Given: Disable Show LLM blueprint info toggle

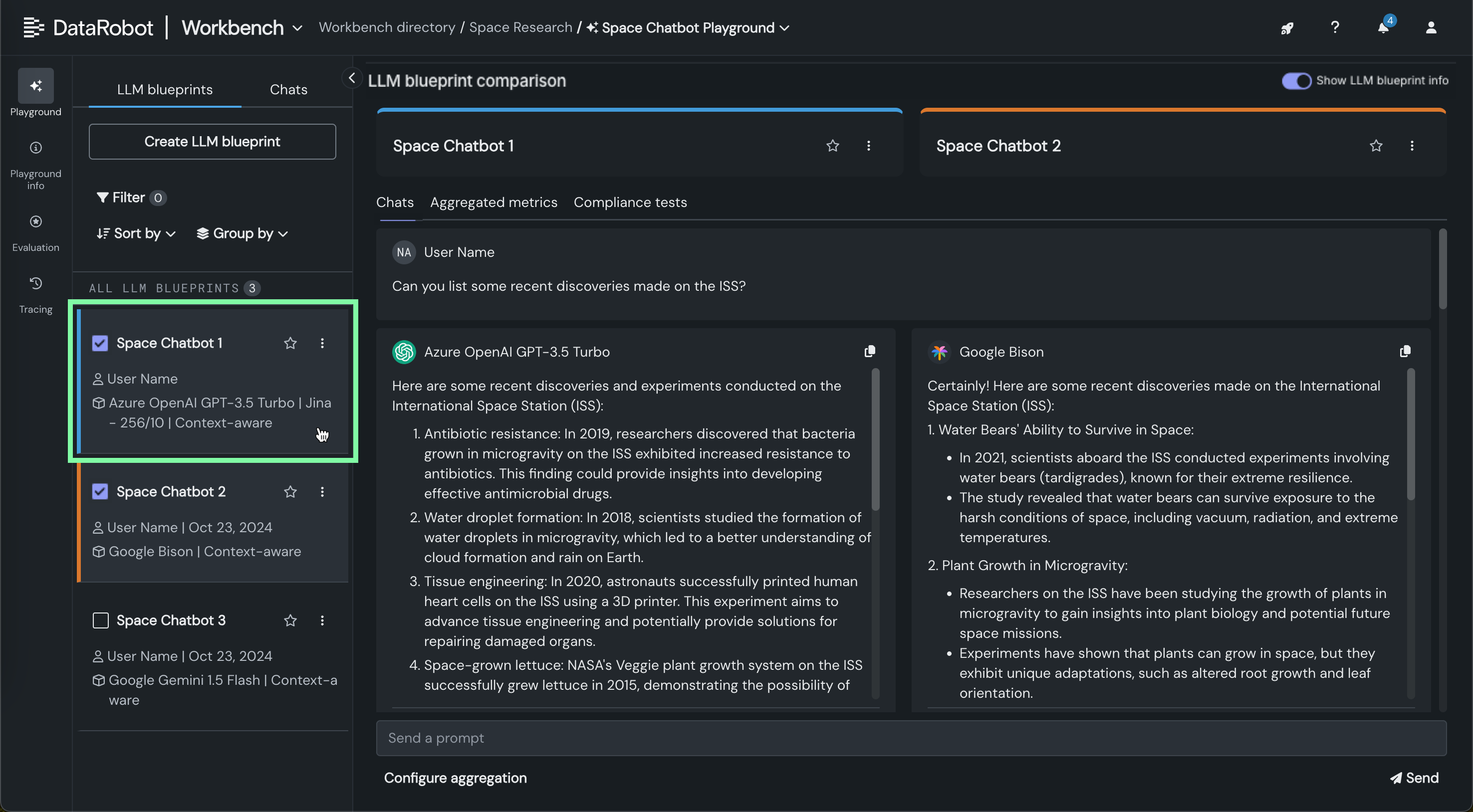Looking at the screenshot, I should point(1296,81).
